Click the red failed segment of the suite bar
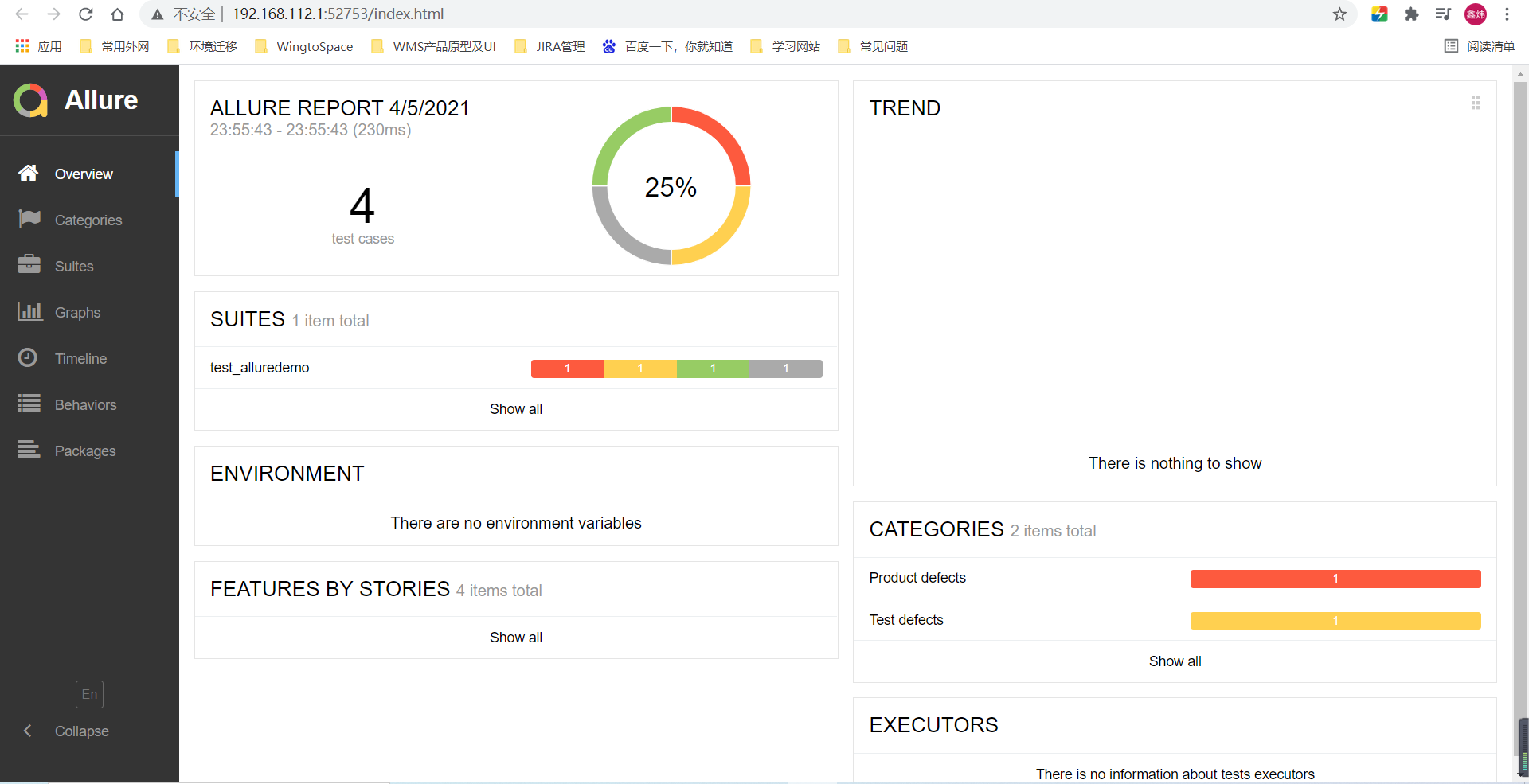 tap(567, 369)
